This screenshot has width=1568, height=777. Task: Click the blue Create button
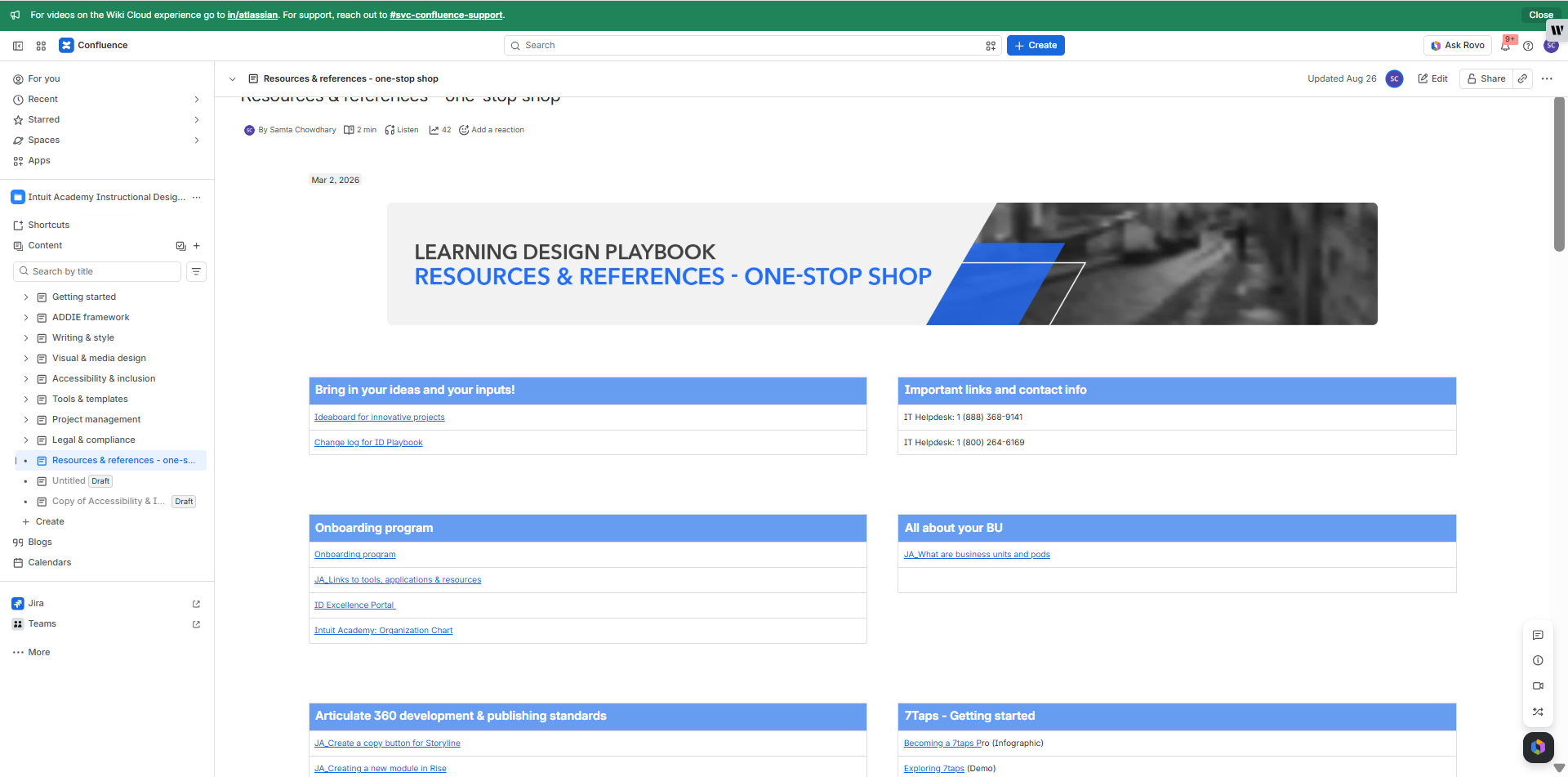(1036, 46)
